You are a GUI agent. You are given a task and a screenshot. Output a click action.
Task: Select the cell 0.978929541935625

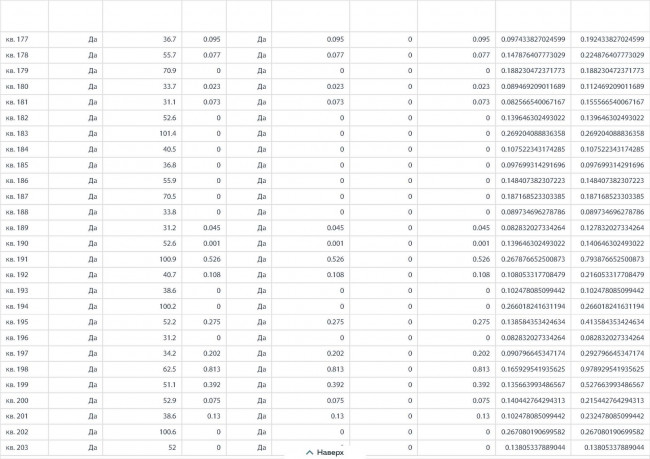point(612,369)
